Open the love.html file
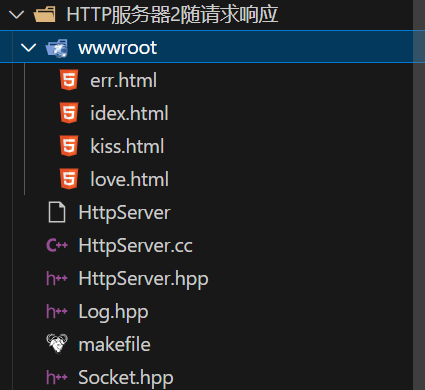 coord(129,179)
